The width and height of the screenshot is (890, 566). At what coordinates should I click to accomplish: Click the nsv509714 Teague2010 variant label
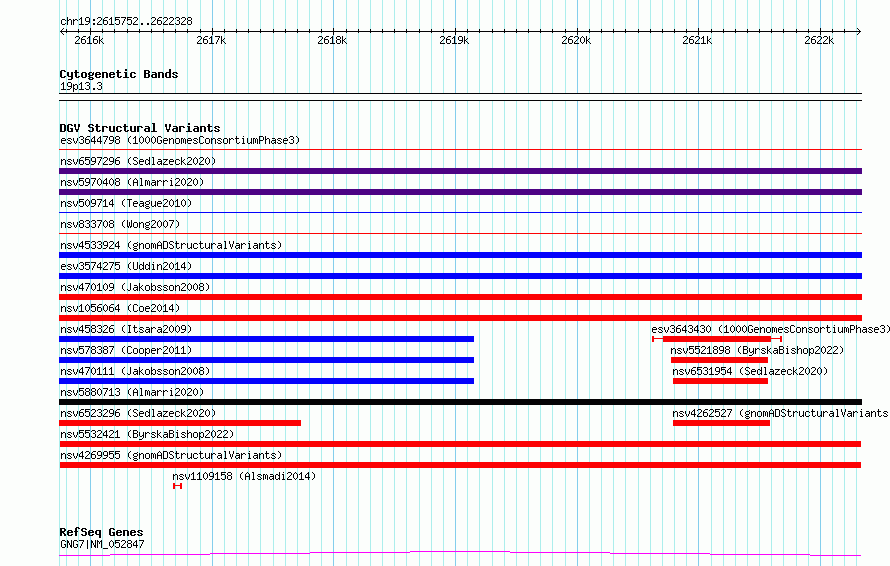126,203
